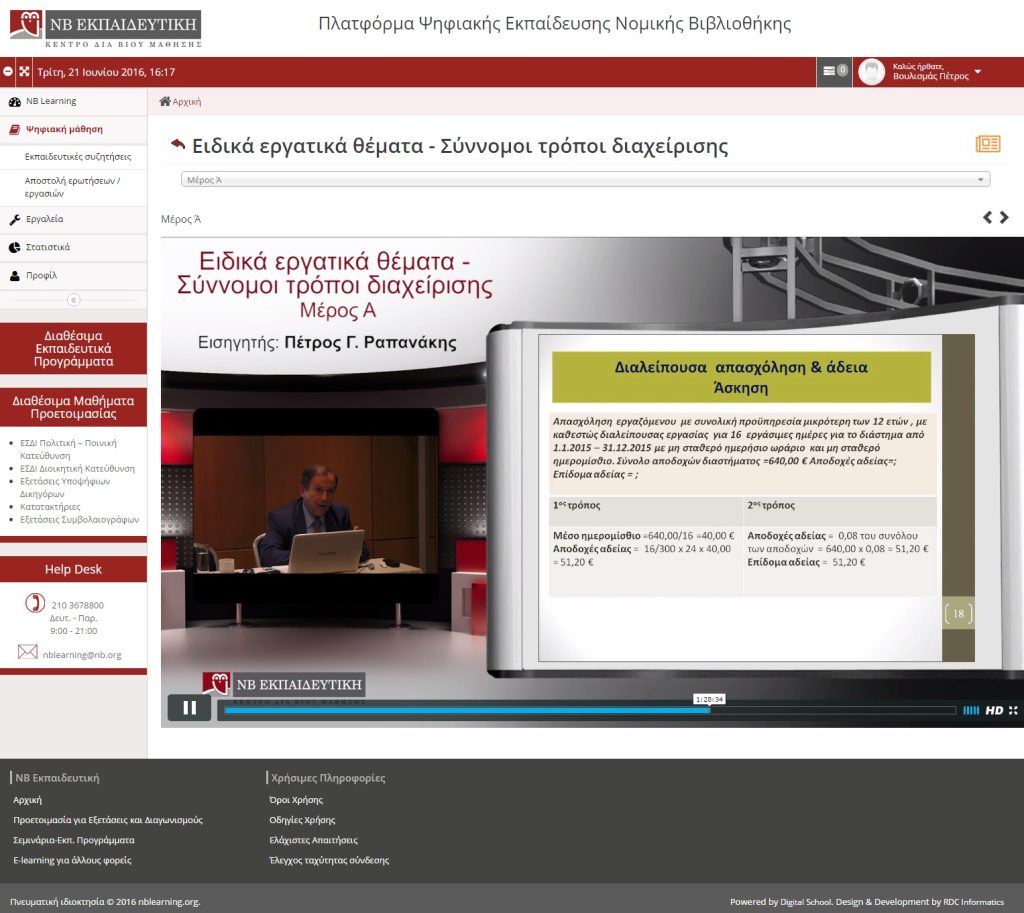Screen dimensions: 1024x913
Task: Click the user avatar picture
Action: 871,72
